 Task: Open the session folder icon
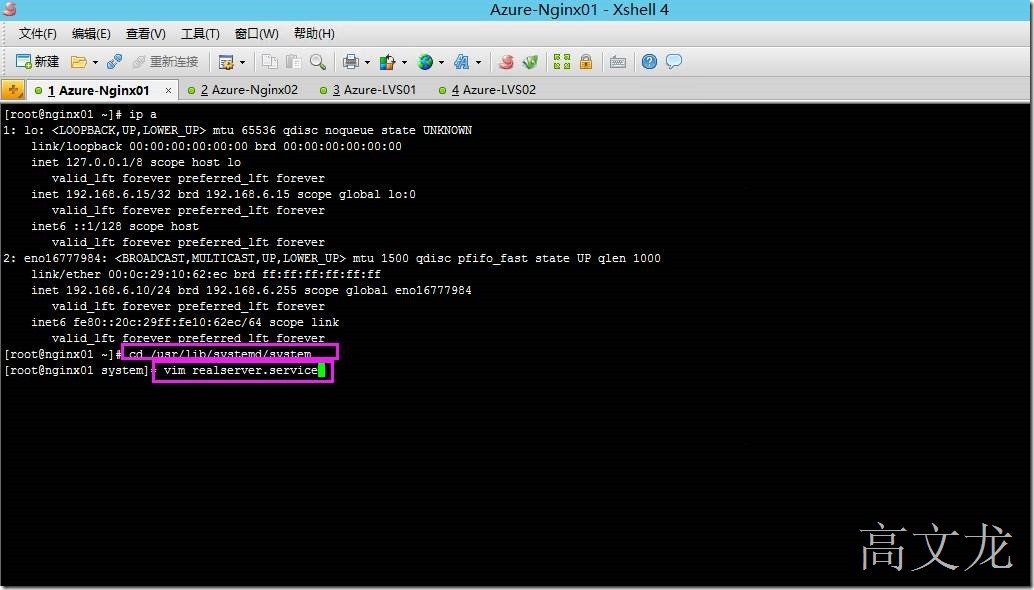pyautogui.click(x=78, y=62)
